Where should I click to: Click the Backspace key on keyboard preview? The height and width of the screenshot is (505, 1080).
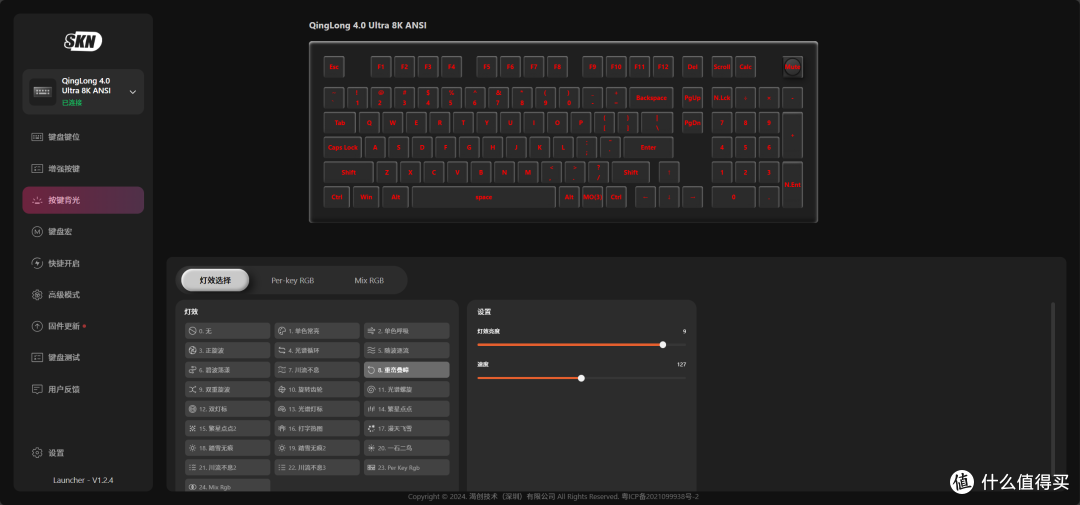tap(652, 98)
